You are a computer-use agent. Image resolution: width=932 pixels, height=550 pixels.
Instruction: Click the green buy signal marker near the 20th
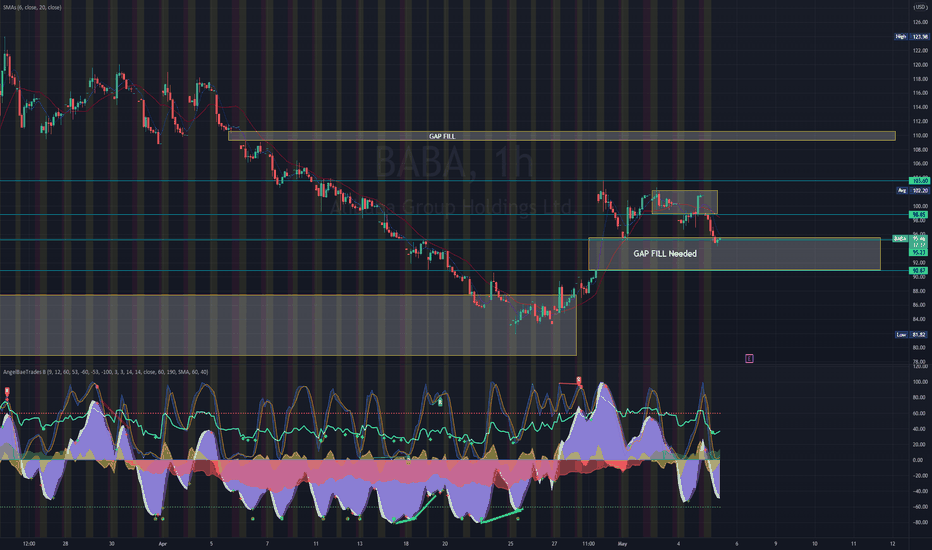[x=440, y=402]
